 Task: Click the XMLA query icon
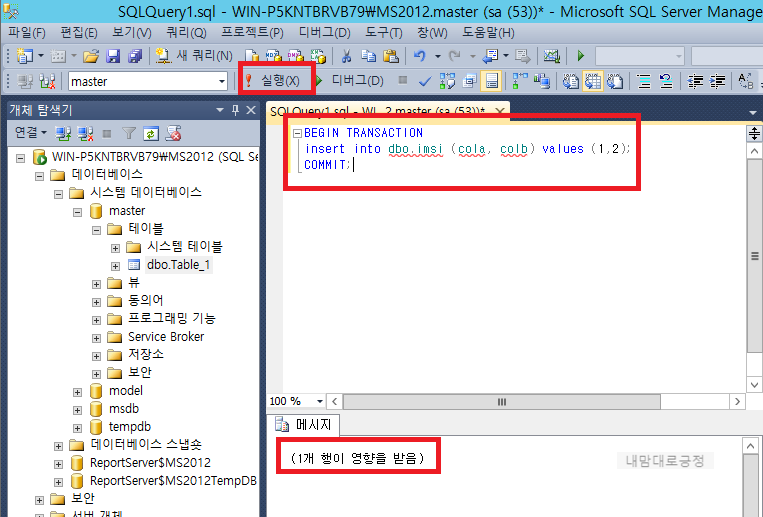(x=318, y=56)
